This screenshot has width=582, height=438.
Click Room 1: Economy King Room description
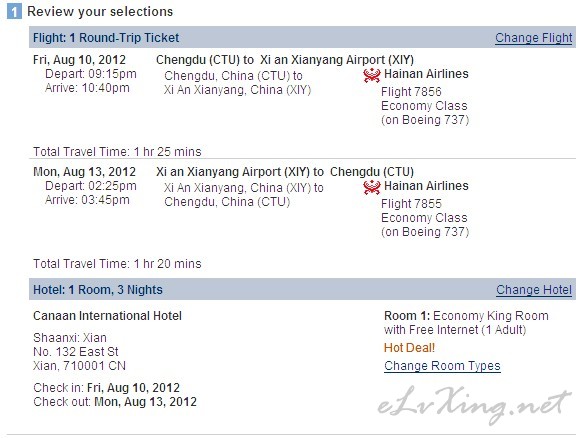pos(466,323)
